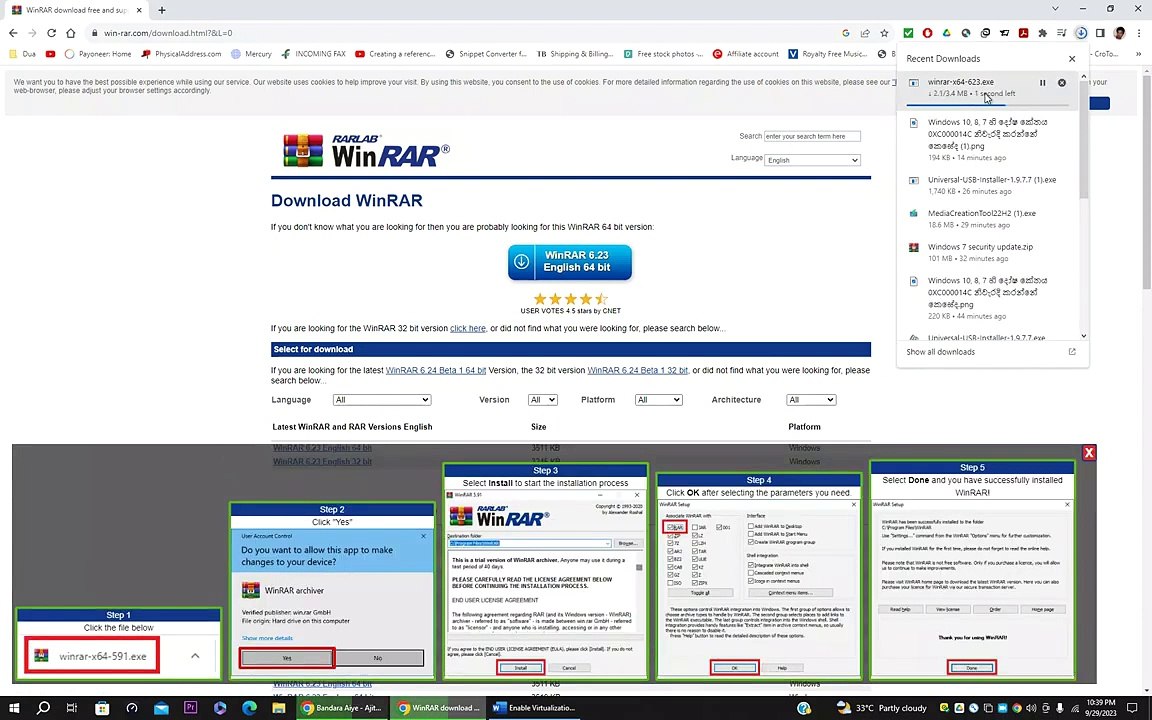
Task: Open the 33°C Partly cloudy weather widget
Action: coord(882,708)
